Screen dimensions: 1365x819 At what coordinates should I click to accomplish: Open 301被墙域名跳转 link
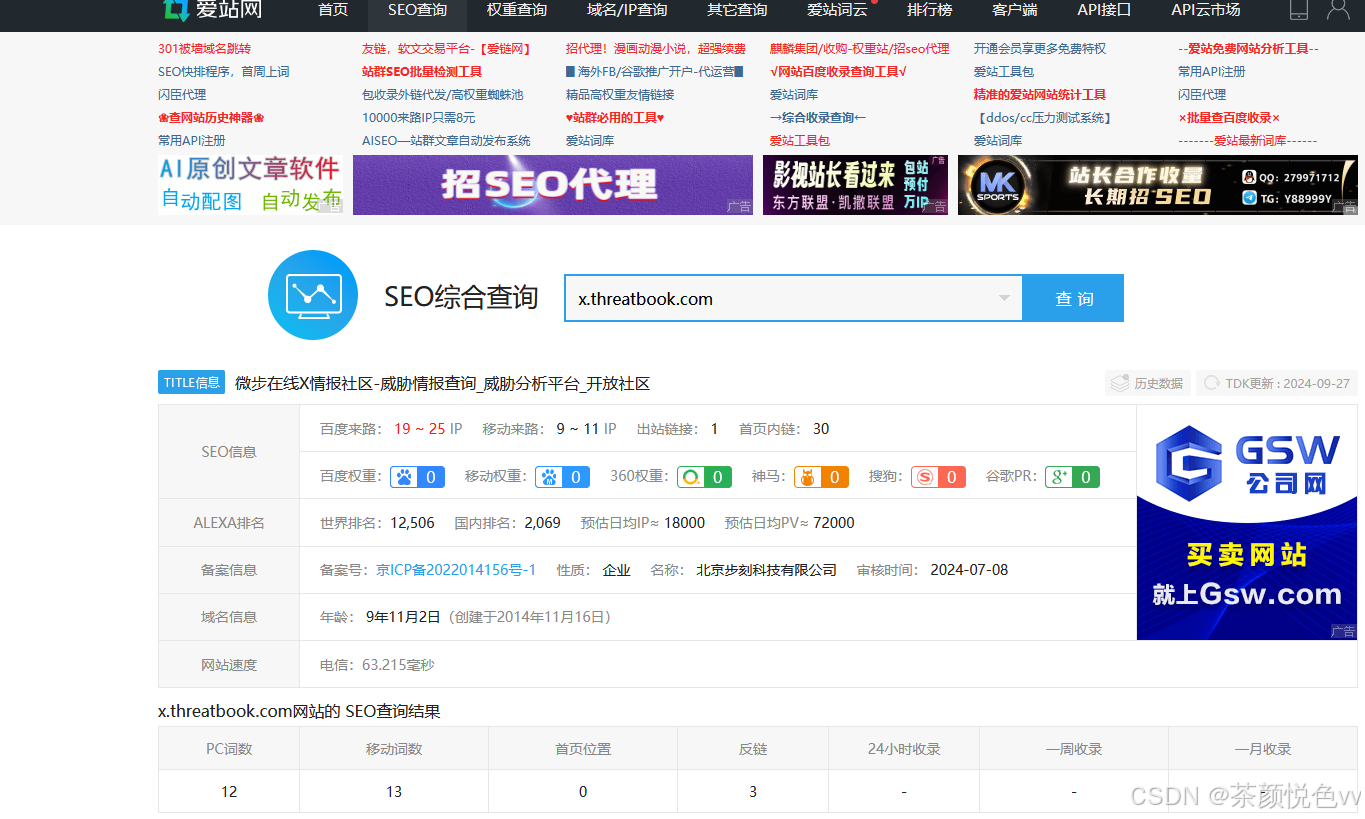(x=205, y=49)
